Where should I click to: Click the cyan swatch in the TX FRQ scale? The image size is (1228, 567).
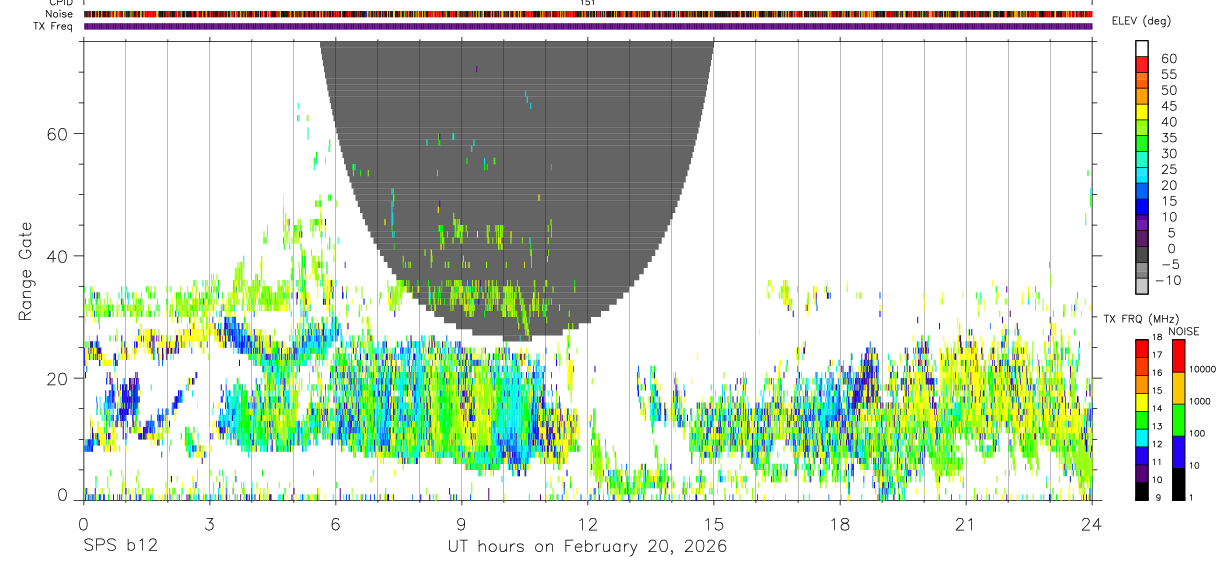tap(1142, 437)
